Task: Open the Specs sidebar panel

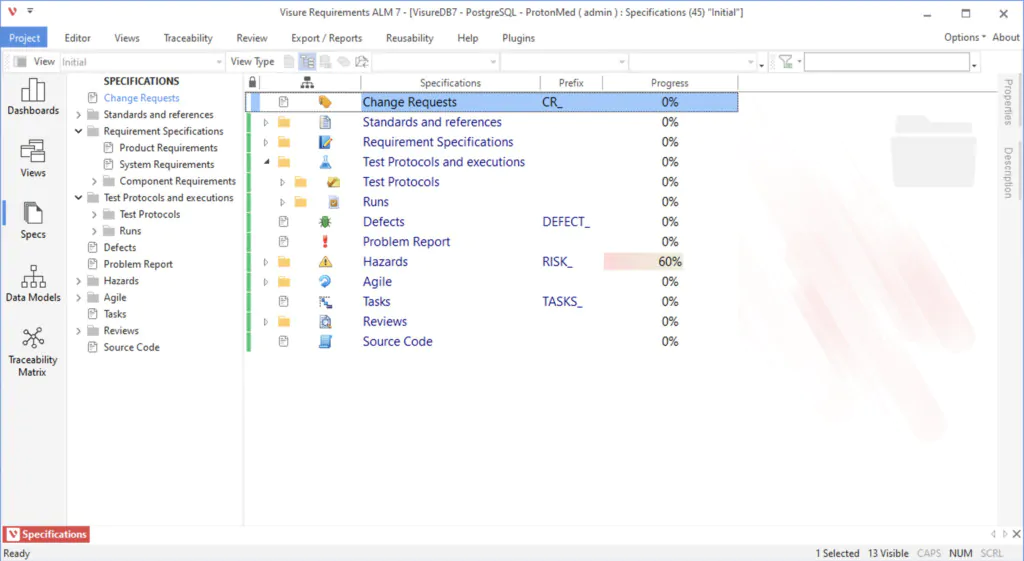Action: [x=33, y=220]
